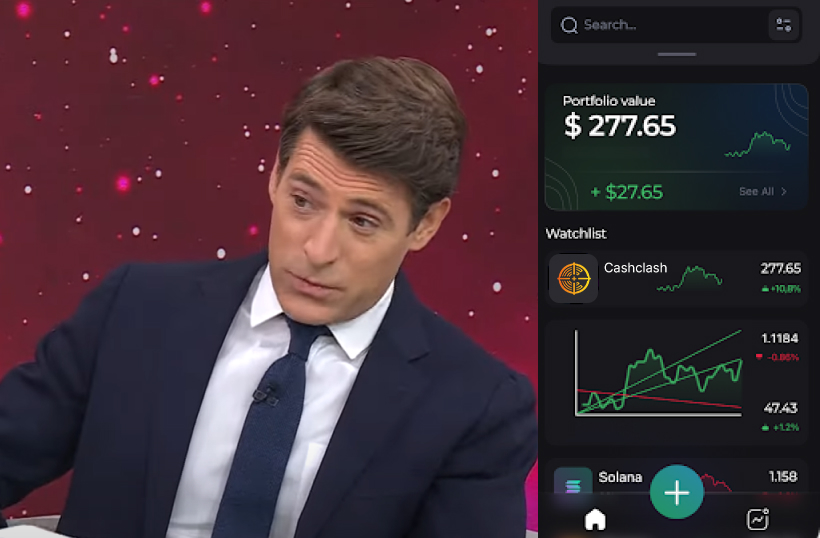
Task: Open the Cashclash watchlist row
Action: pos(677,279)
